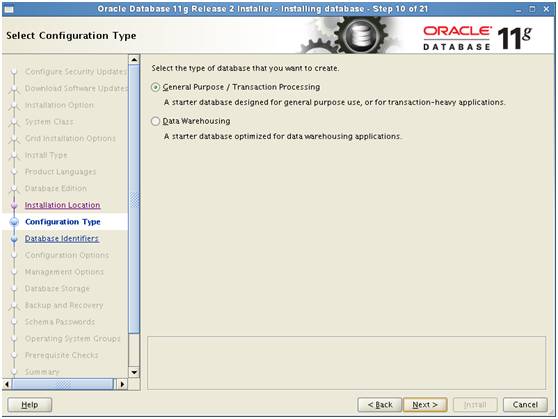Viewport: 558px width, 419px height.
Task: Click the Backup and Recovery step
Action: 64,305
